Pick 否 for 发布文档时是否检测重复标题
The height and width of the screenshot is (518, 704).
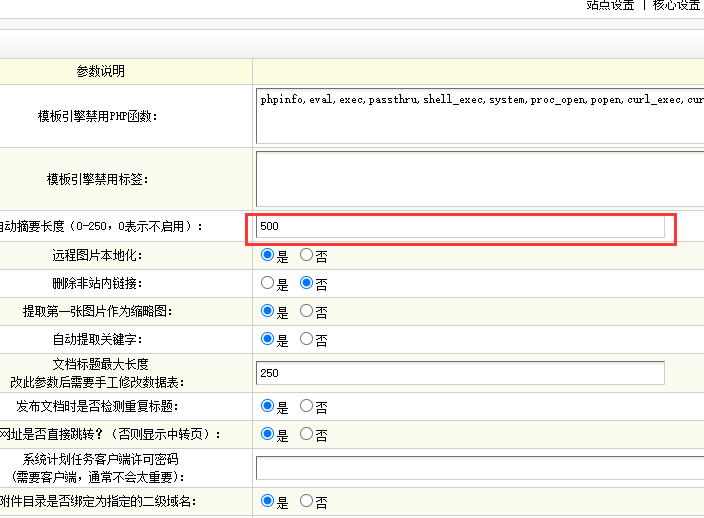[x=307, y=406]
